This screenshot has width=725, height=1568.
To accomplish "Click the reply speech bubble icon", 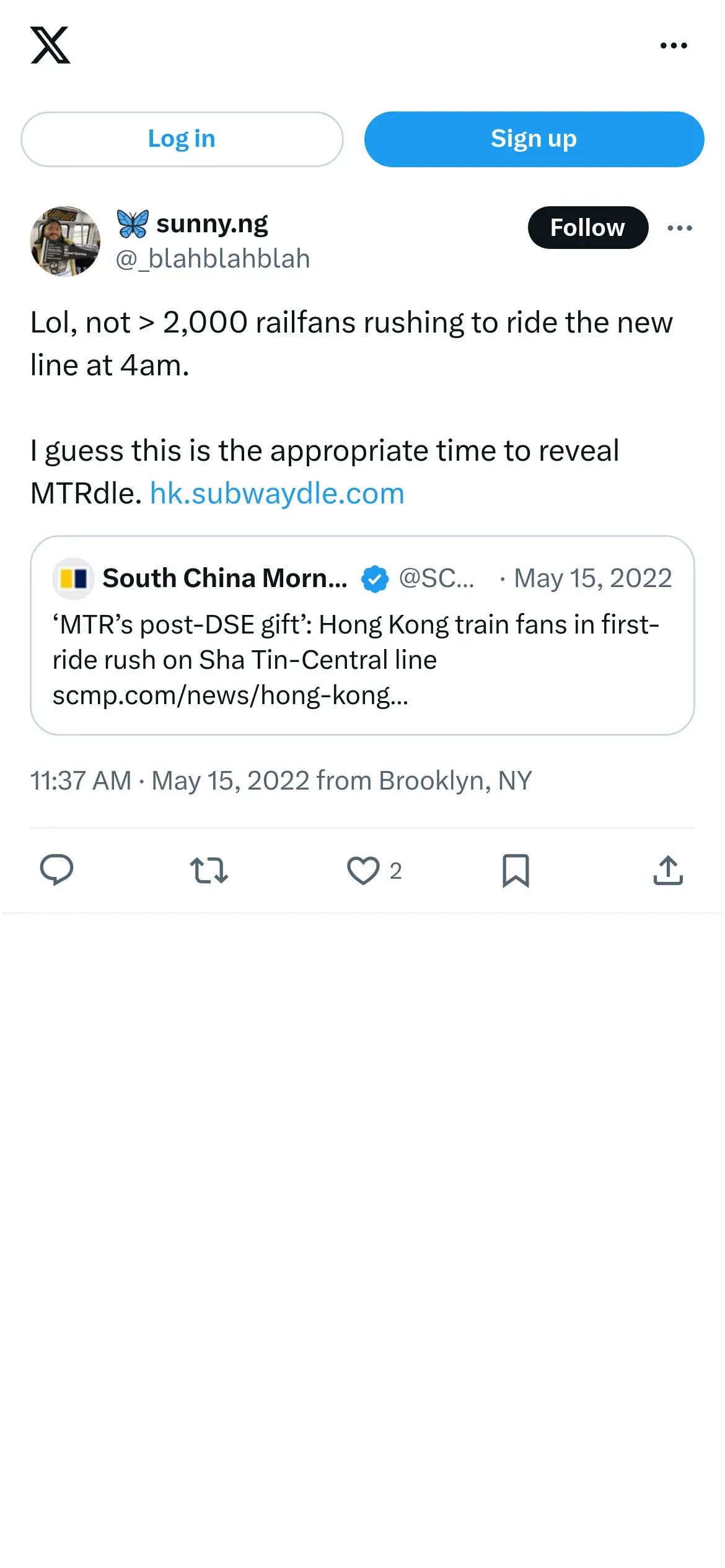I will point(56,870).
